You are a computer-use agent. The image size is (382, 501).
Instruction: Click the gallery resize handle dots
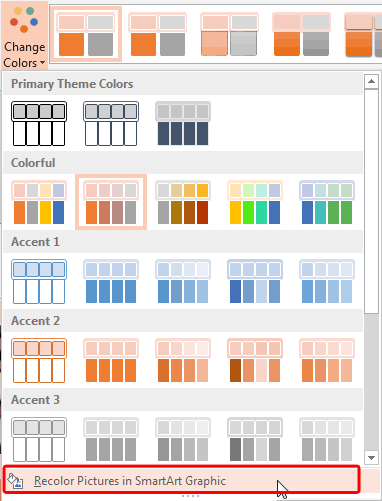click(191, 496)
